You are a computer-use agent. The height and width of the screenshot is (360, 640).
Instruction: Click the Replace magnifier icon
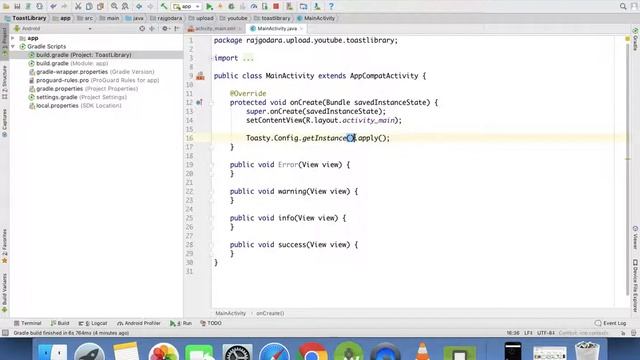[125, 6]
